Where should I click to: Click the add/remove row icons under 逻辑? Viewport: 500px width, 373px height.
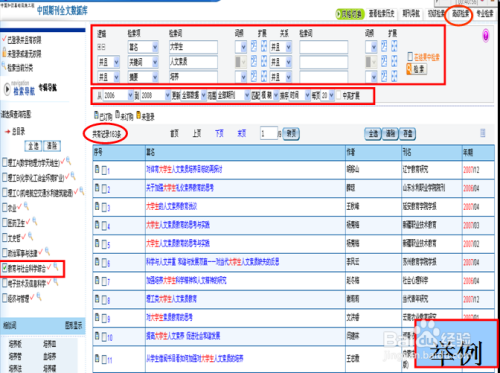click(101, 47)
